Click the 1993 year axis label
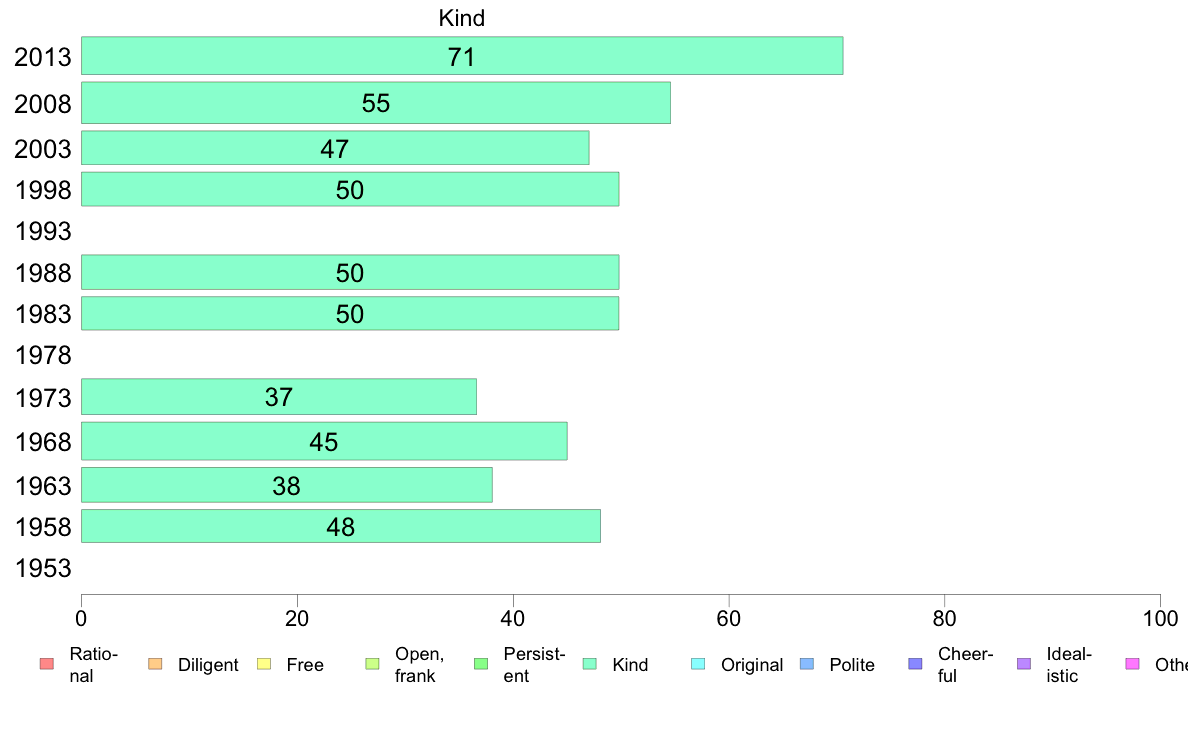 (43, 231)
